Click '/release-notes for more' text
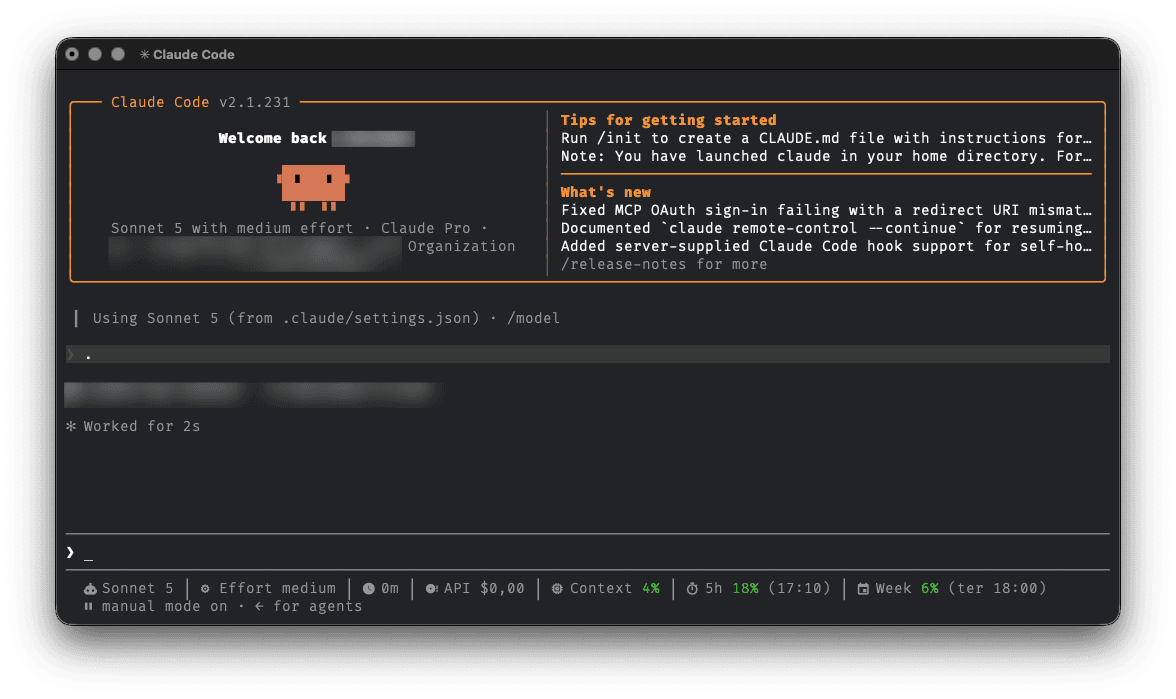This screenshot has width=1176, height=699. tap(664, 264)
